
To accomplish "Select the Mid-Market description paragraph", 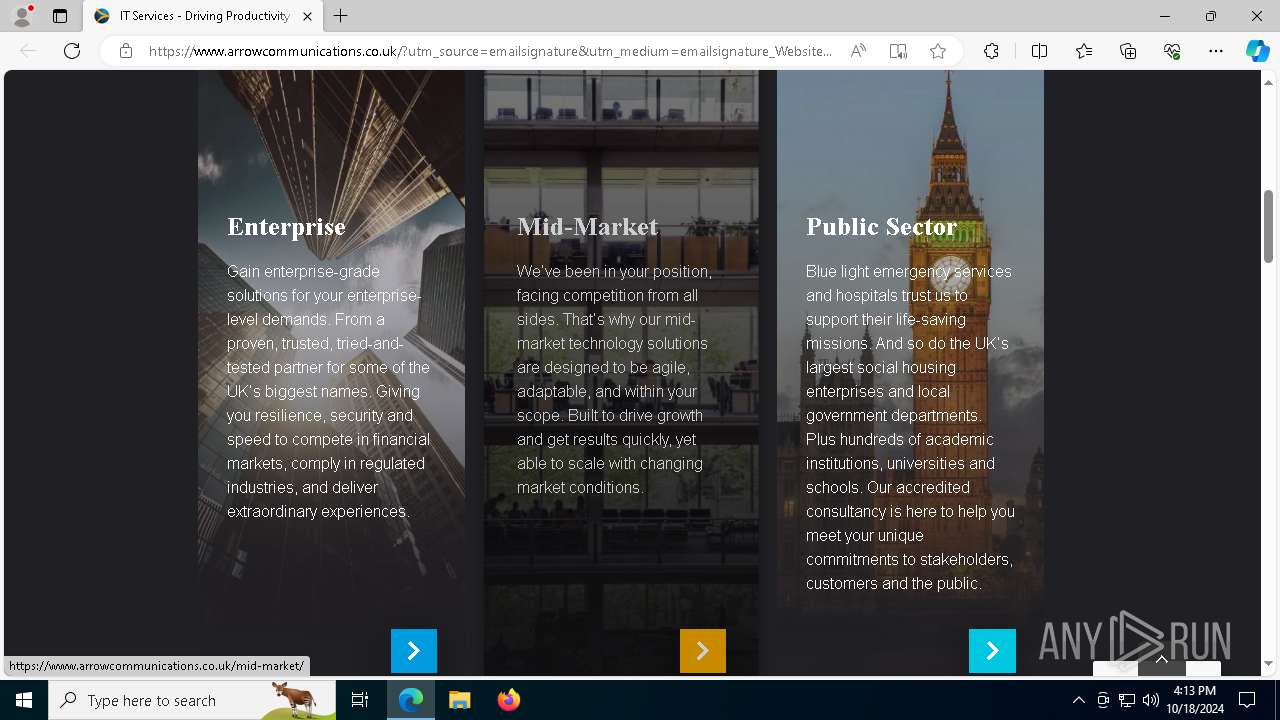I will 615,379.
